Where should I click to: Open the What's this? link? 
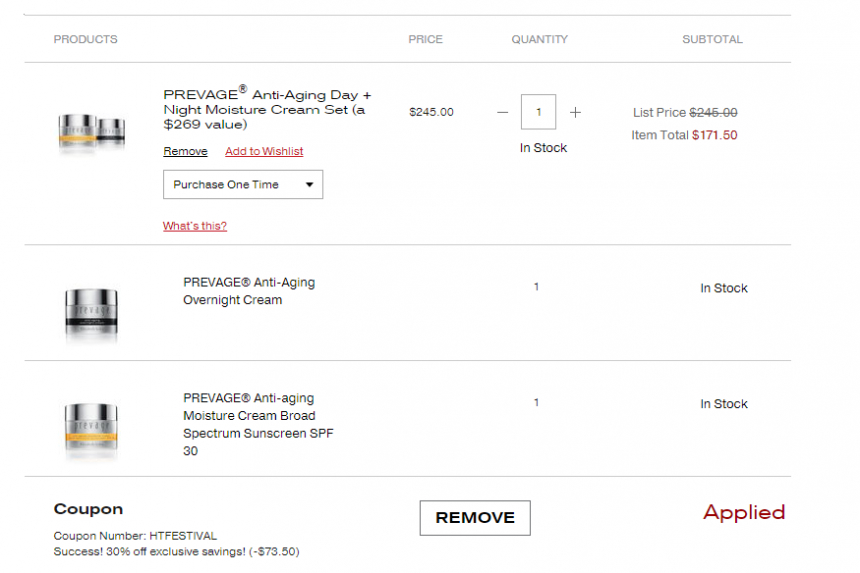tap(195, 226)
